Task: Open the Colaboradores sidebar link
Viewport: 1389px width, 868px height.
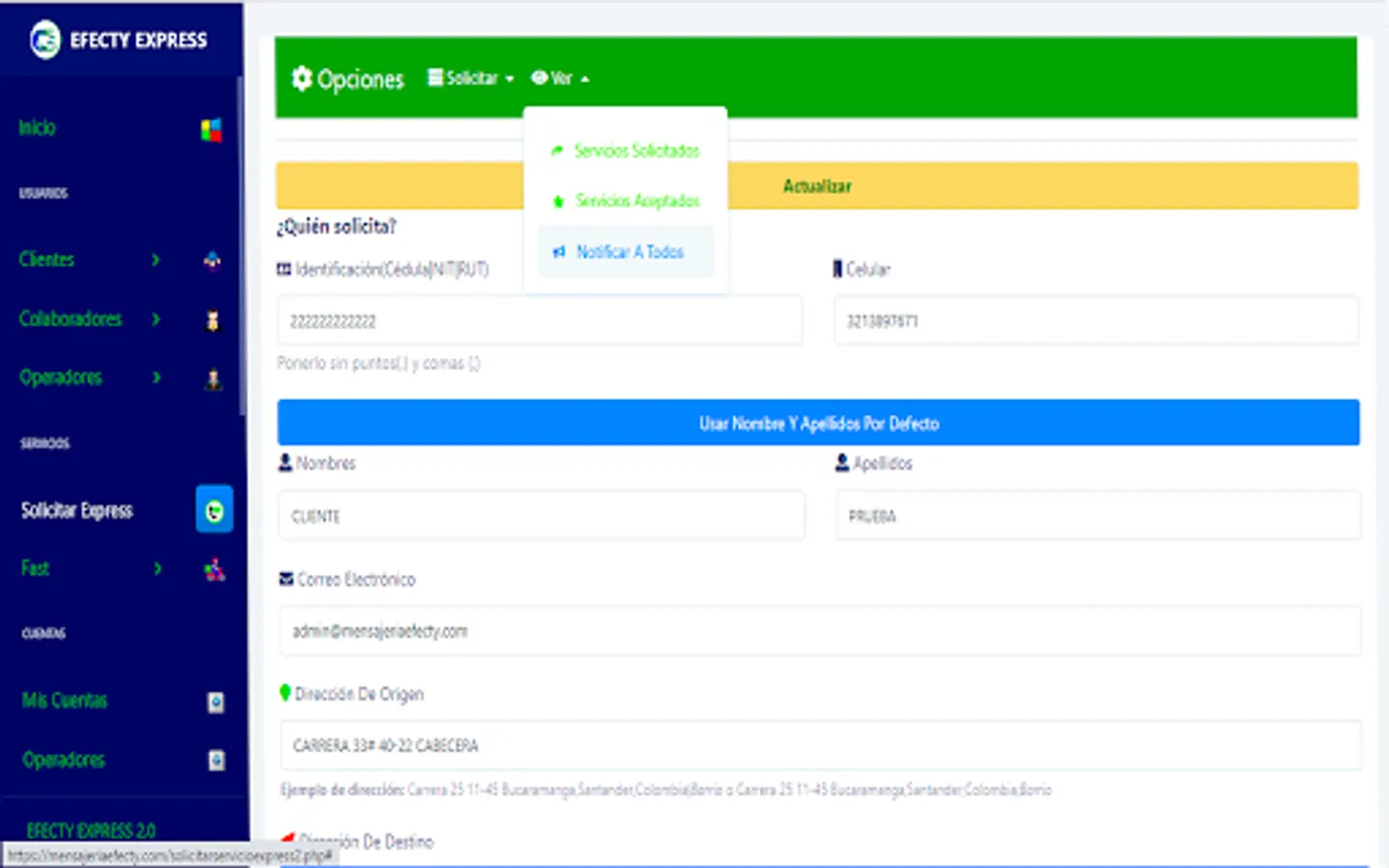Action: (x=70, y=318)
